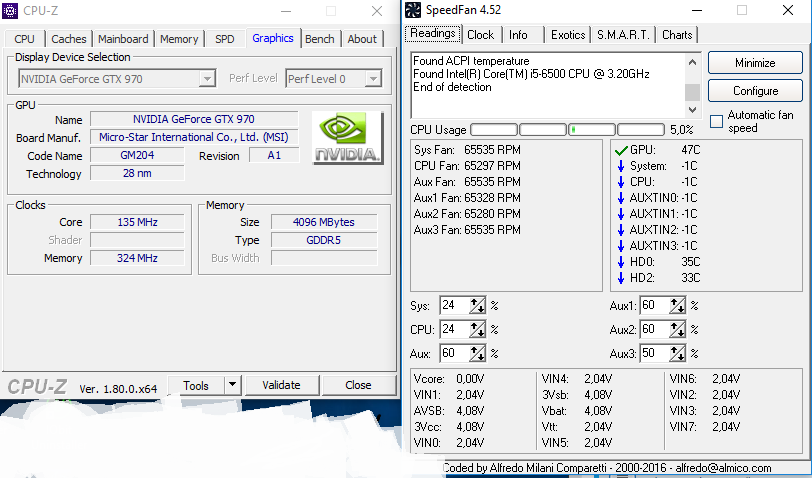The width and height of the screenshot is (812, 478).
Task: Click the last CPU Usage bar
Action: click(x=641, y=129)
